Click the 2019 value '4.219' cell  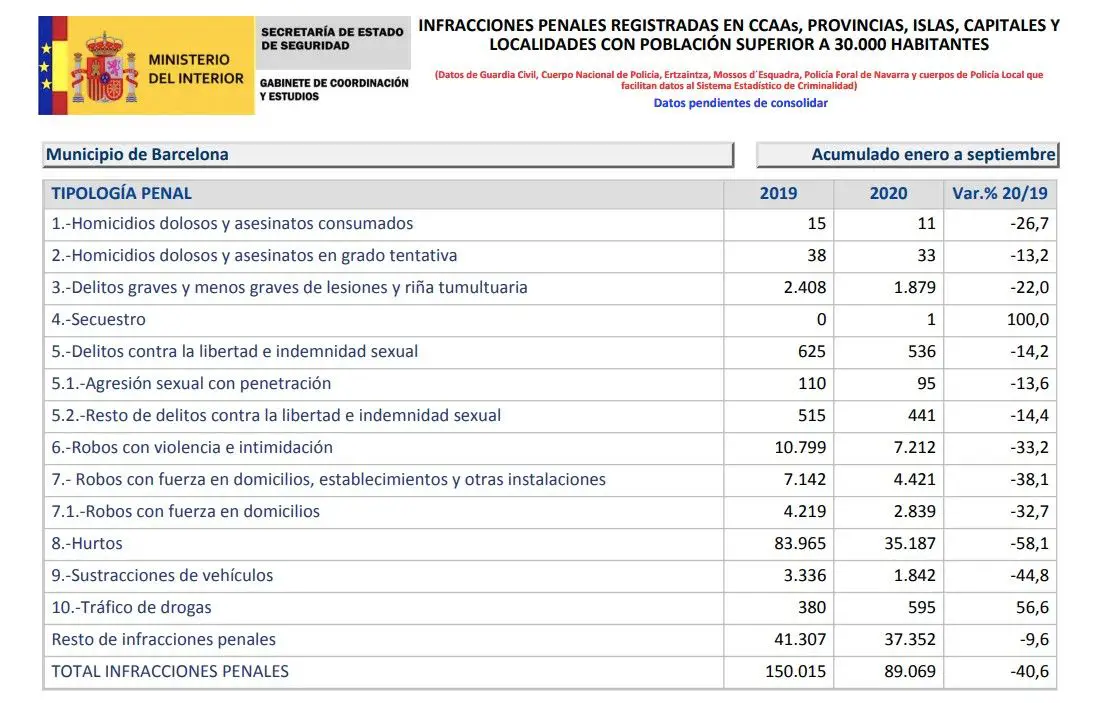point(779,512)
